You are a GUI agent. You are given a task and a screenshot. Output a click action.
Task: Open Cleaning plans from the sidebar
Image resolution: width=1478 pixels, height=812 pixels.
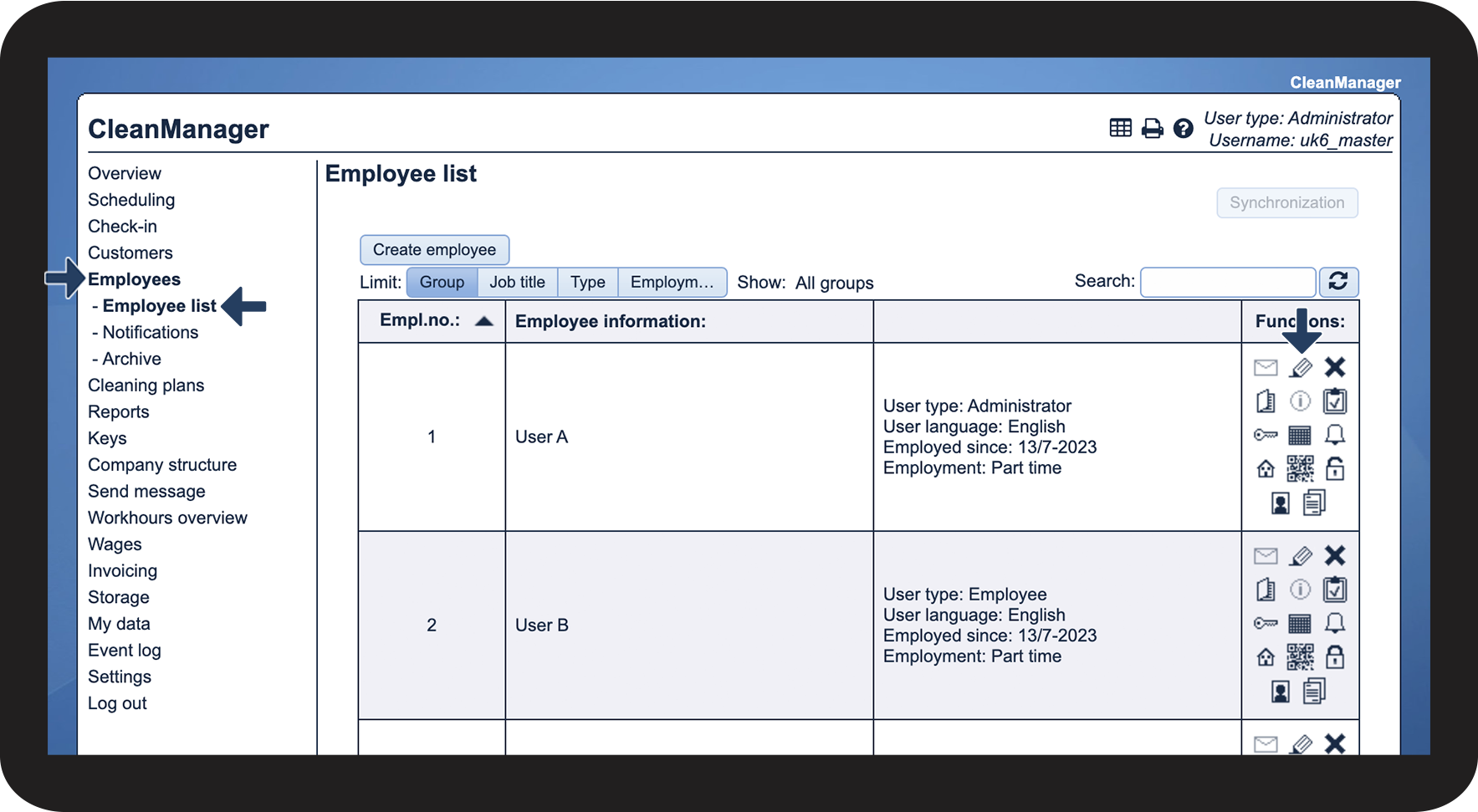pyautogui.click(x=146, y=386)
